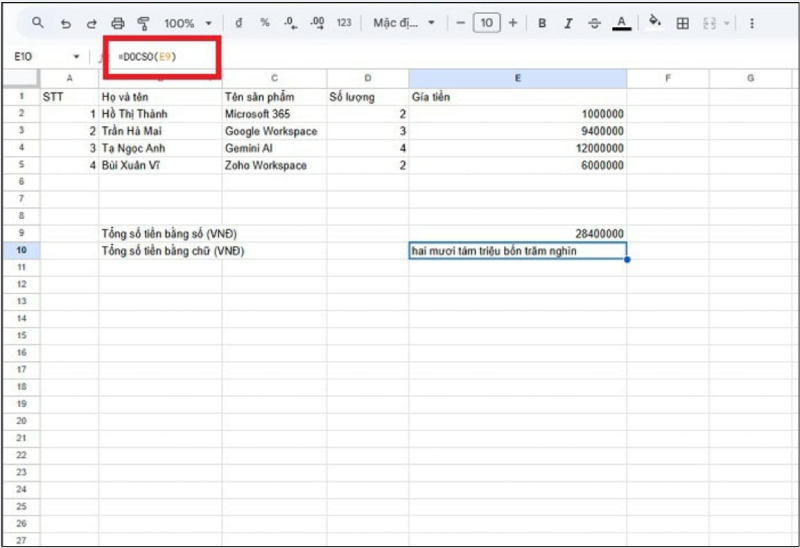Click cell 'Zoho Workspace'

274,165
